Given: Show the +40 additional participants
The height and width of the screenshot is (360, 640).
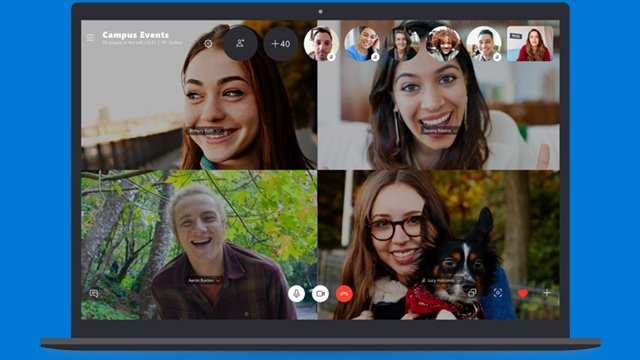Looking at the screenshot, I should [280, 43].
